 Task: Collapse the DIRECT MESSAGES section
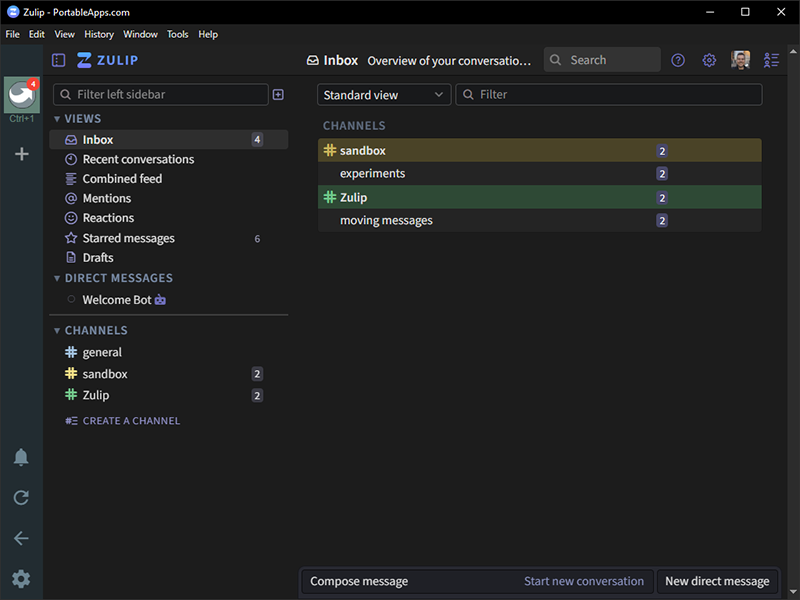(57, 278)
